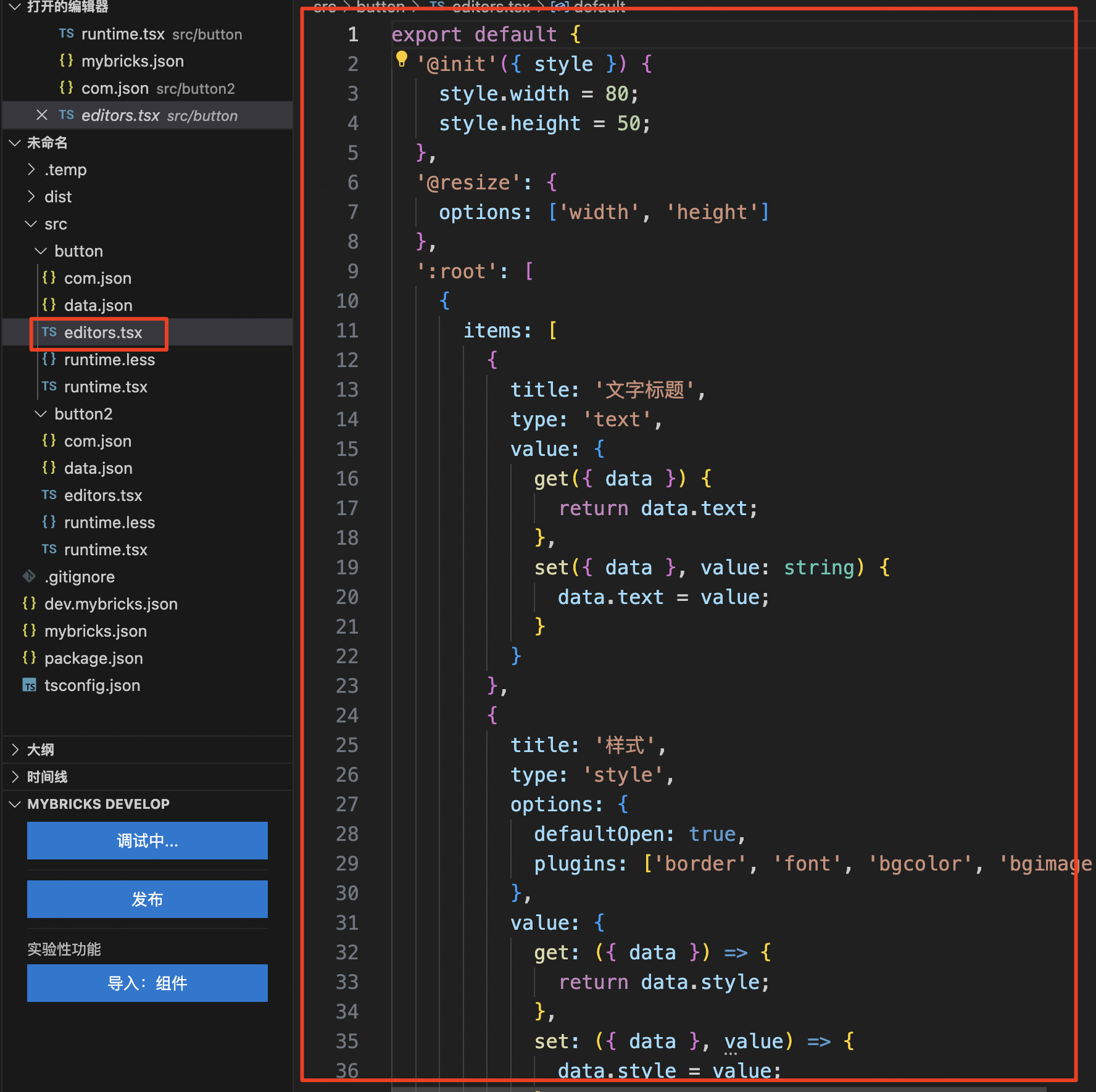Open runtime.tsx in the button folder
1096x1092 pixels.
click(x=147, y=387)
